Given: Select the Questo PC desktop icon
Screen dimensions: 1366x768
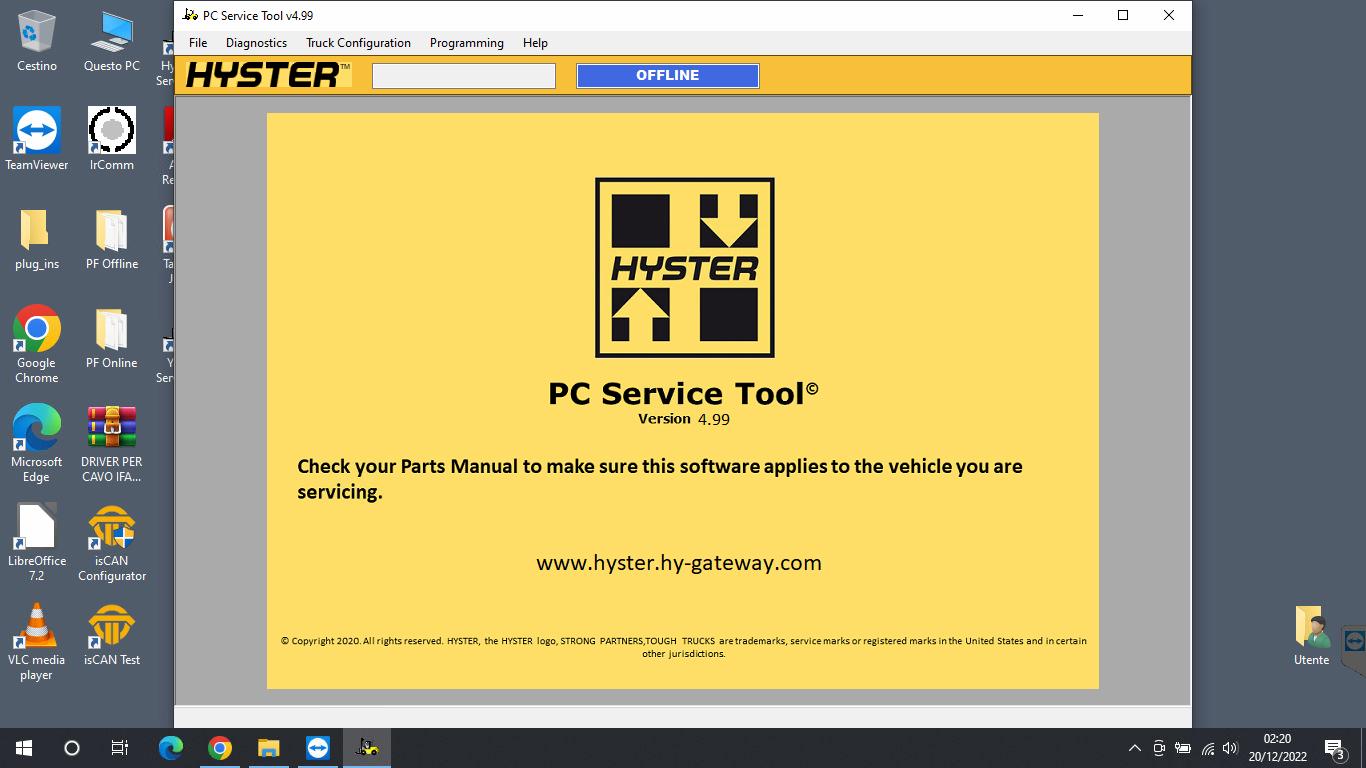Looking at the screenshot, I should 112,41.
